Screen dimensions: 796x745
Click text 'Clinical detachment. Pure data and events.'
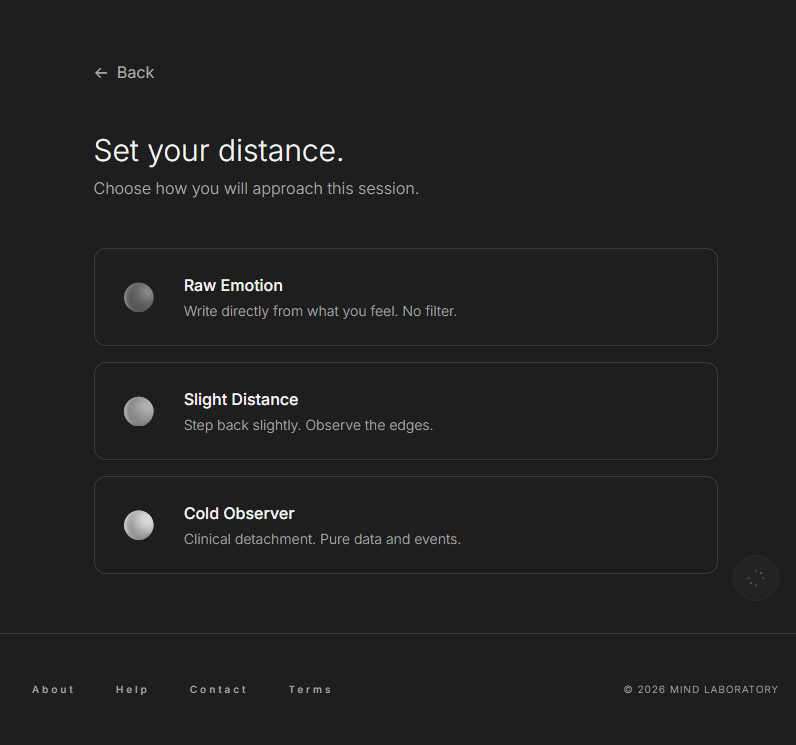(322, 539)
